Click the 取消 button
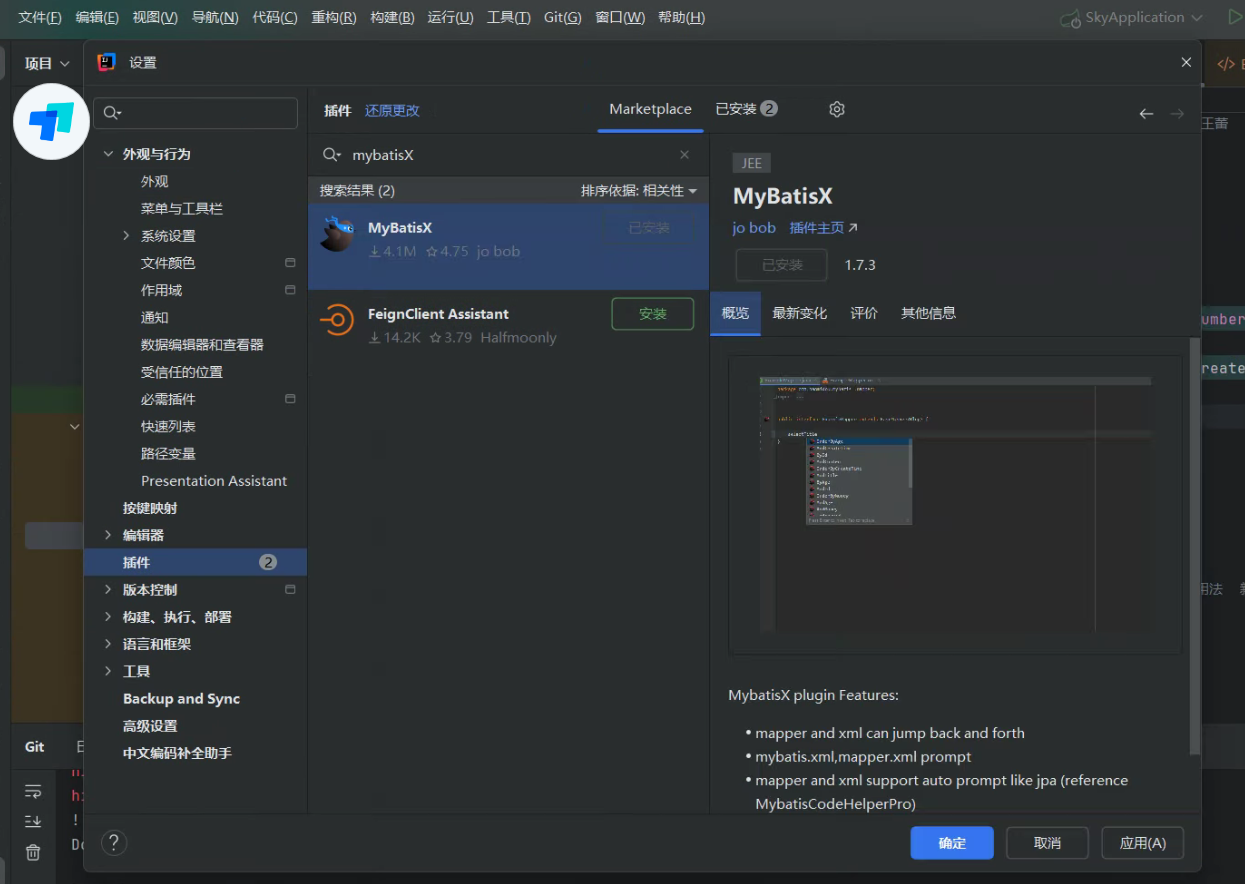The image size is (1245, 884). 1047,843
